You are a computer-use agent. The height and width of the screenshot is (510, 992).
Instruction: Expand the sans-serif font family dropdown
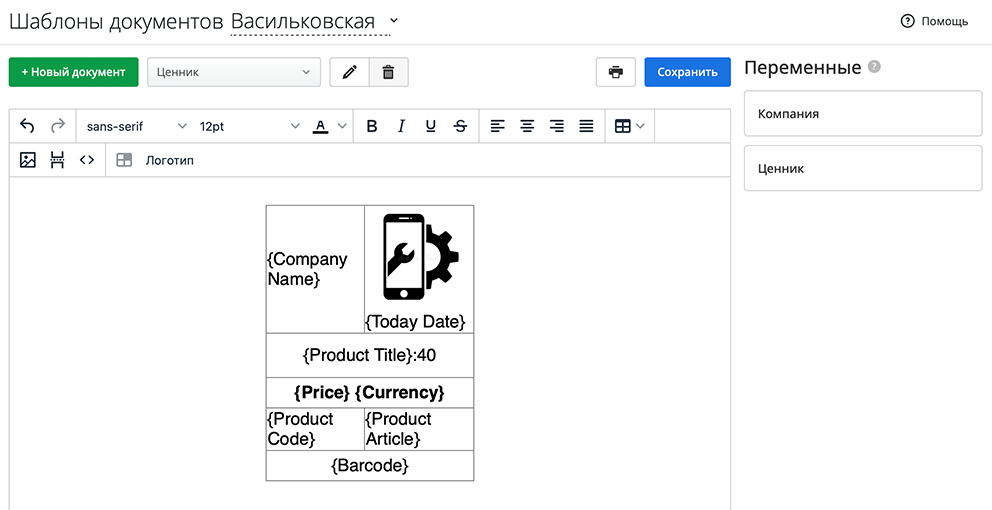coord(136,126)
